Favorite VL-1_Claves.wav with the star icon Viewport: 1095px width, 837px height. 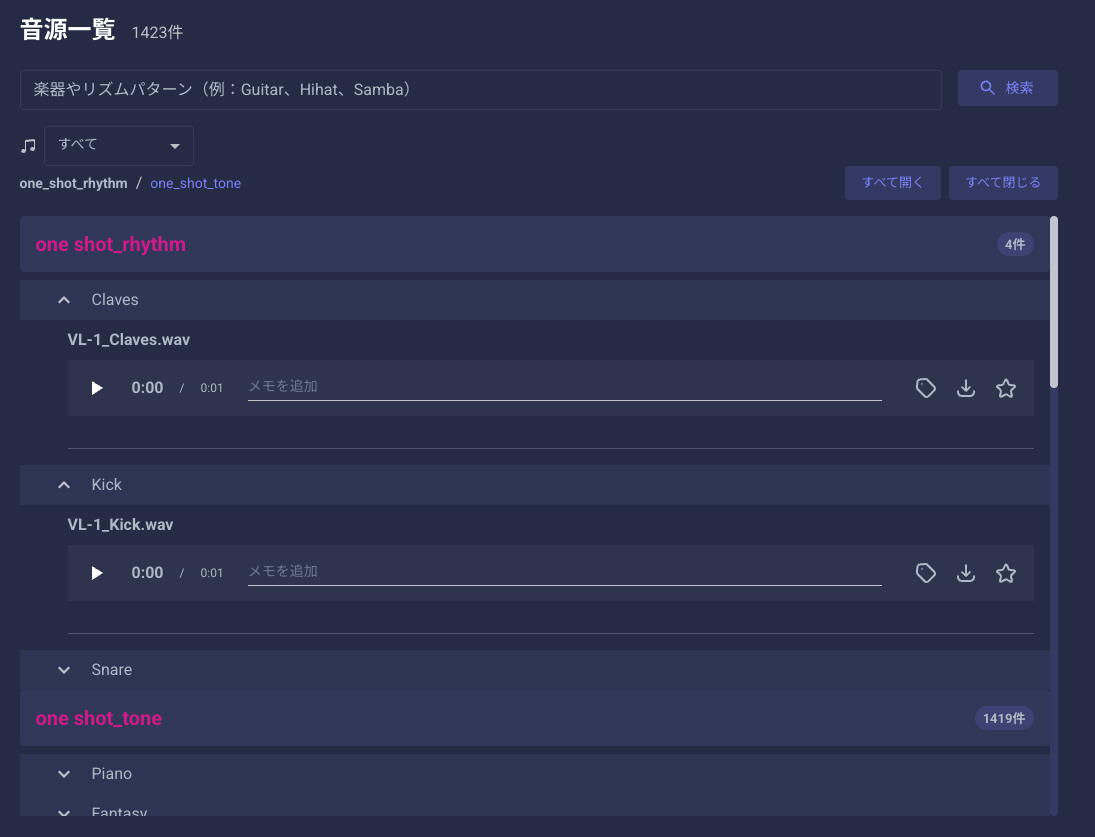point(1006,388)
